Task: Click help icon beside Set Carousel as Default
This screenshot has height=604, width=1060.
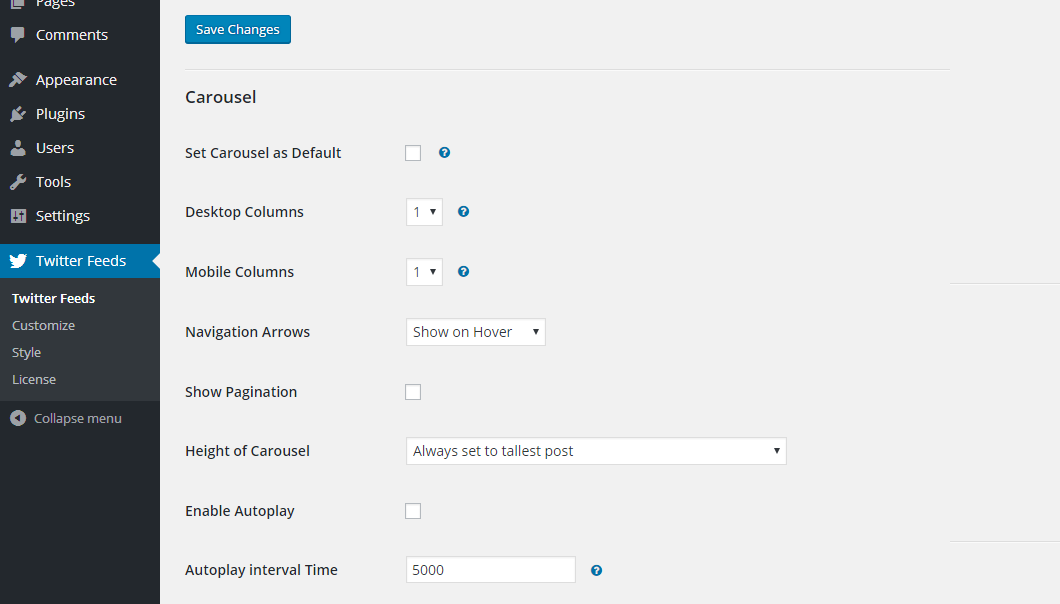Action: 444,153
